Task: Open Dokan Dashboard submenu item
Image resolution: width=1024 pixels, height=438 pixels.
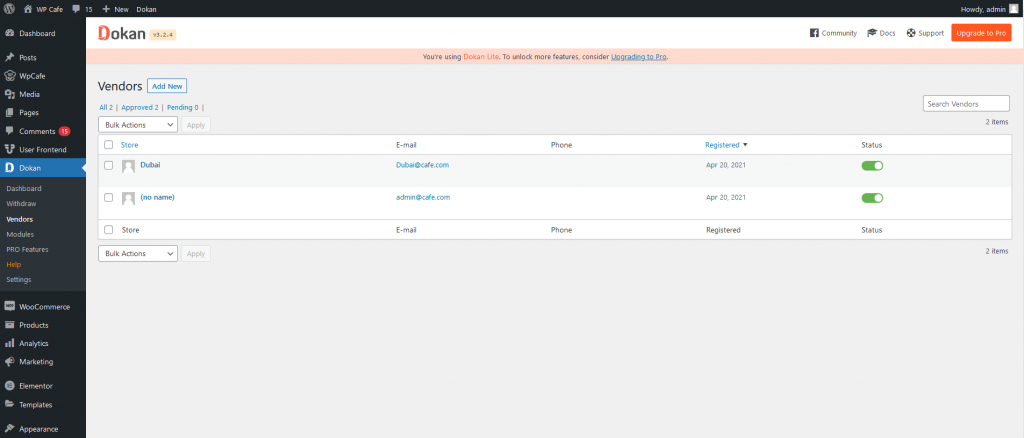Action: (24, 189)
